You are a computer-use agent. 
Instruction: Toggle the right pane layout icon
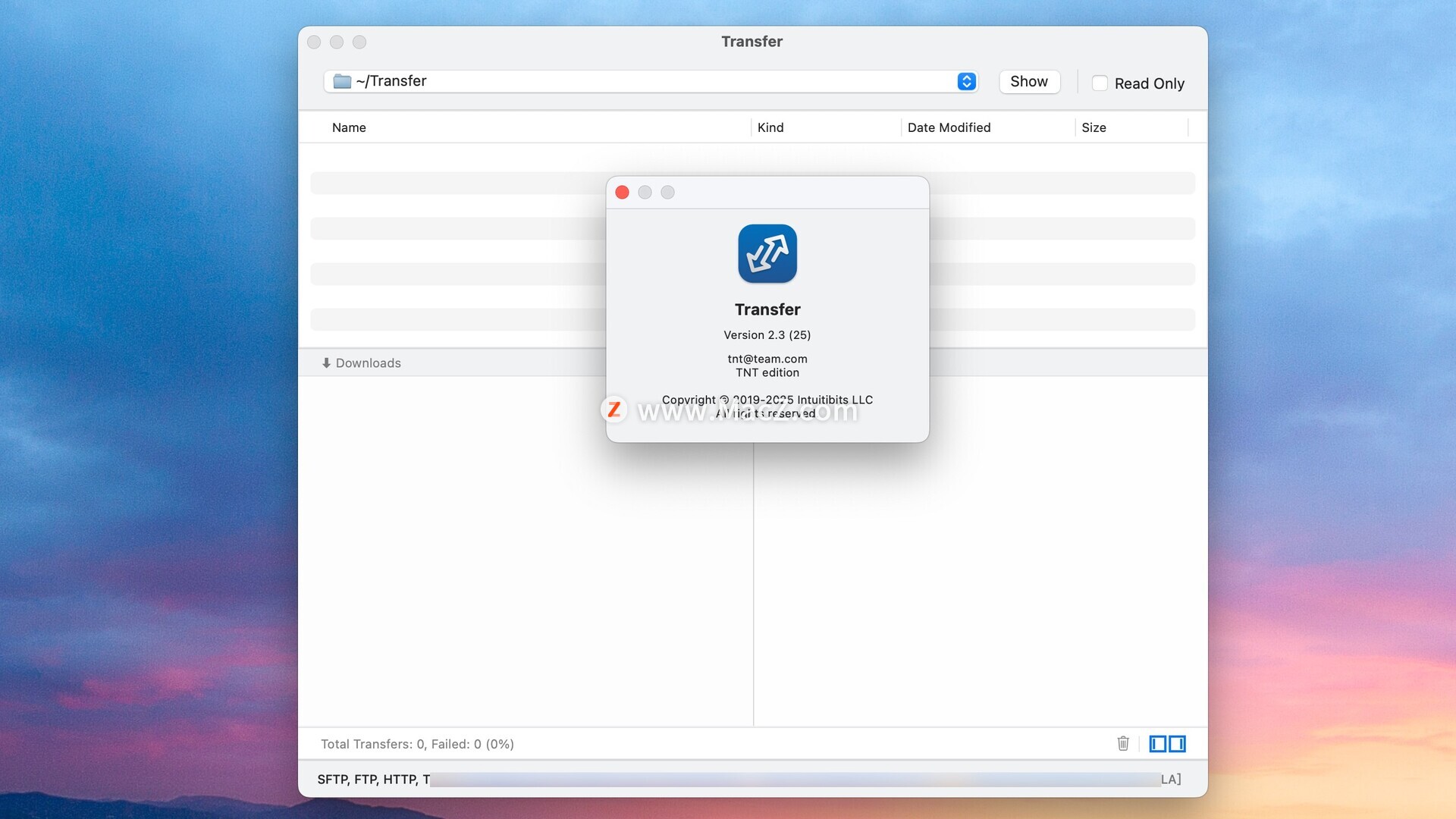(x=1177, y=743)
